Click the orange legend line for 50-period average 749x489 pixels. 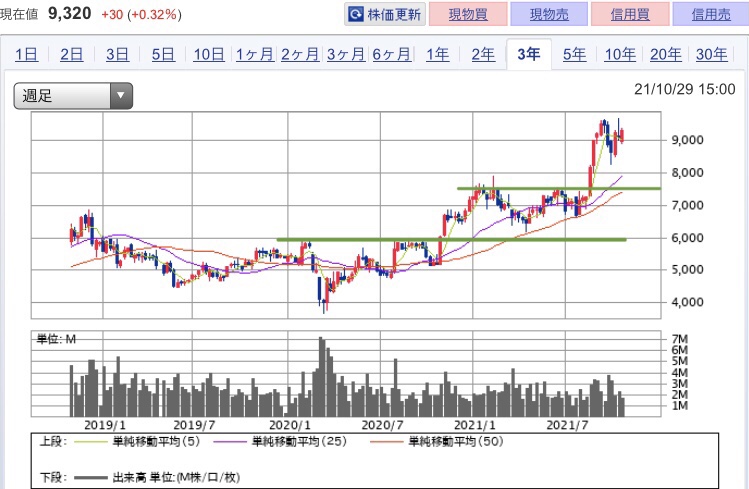tap(387, 442)
